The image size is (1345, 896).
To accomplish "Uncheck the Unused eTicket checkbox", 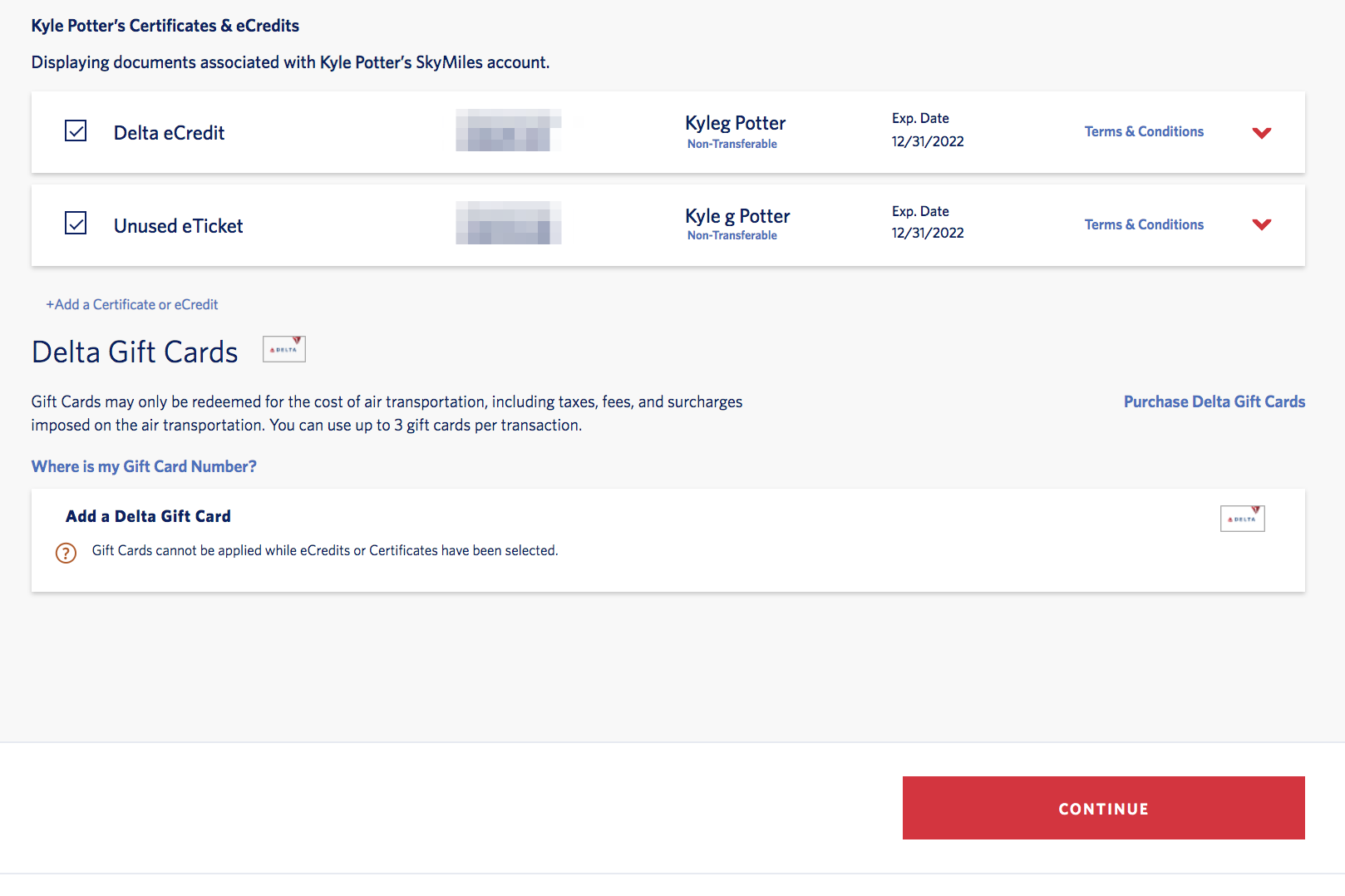I will [75, 223].
